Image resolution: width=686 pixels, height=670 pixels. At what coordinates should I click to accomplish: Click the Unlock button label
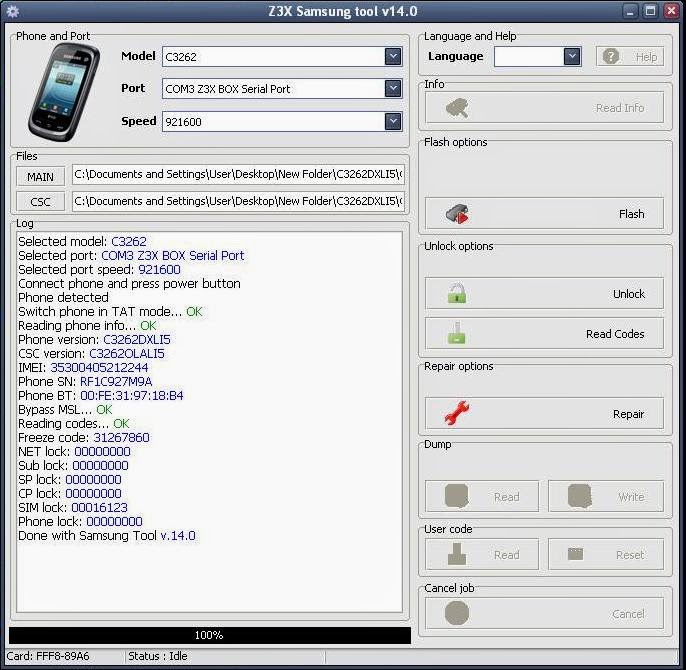point(629,294)
